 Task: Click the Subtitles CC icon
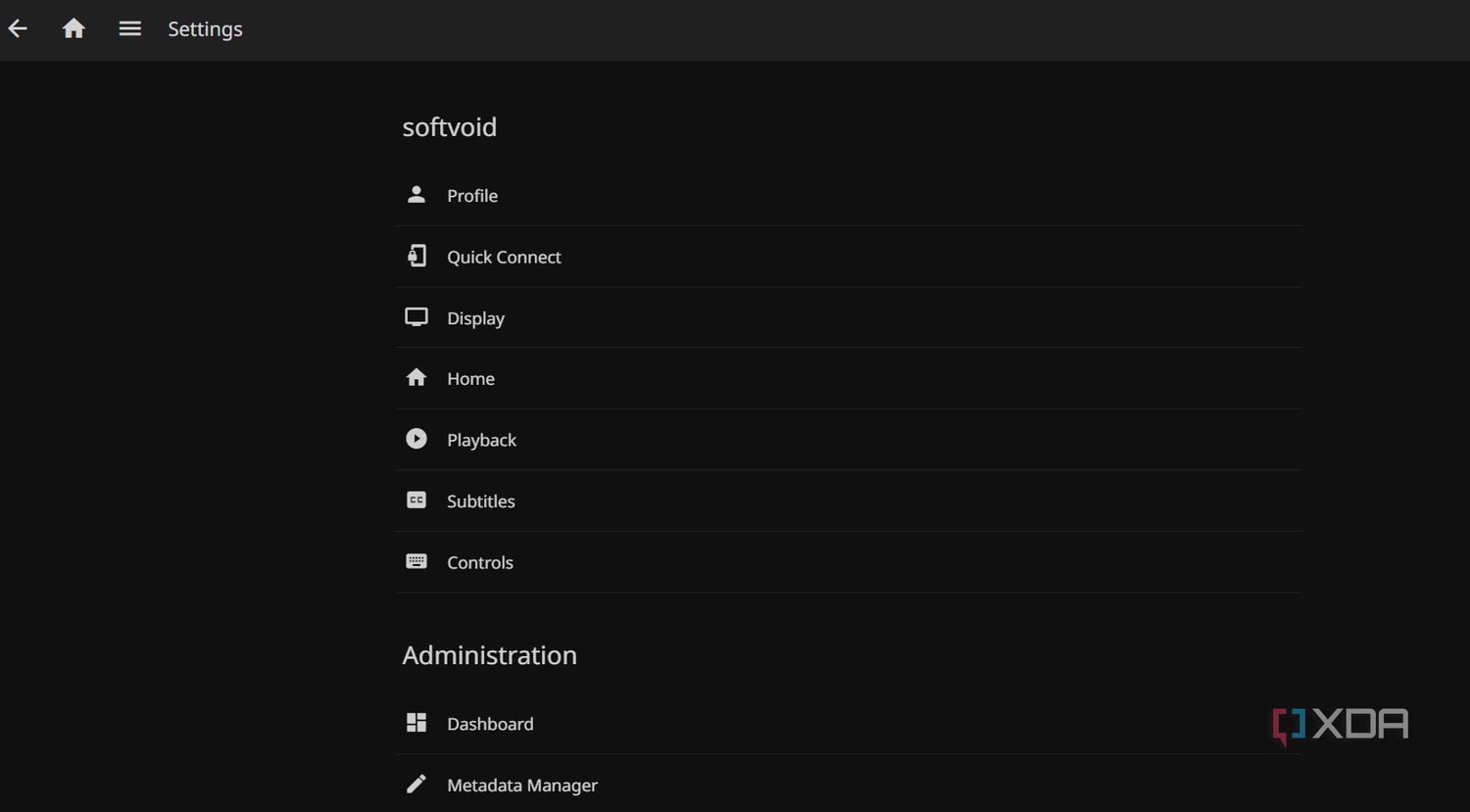click(x=416, y=501)
